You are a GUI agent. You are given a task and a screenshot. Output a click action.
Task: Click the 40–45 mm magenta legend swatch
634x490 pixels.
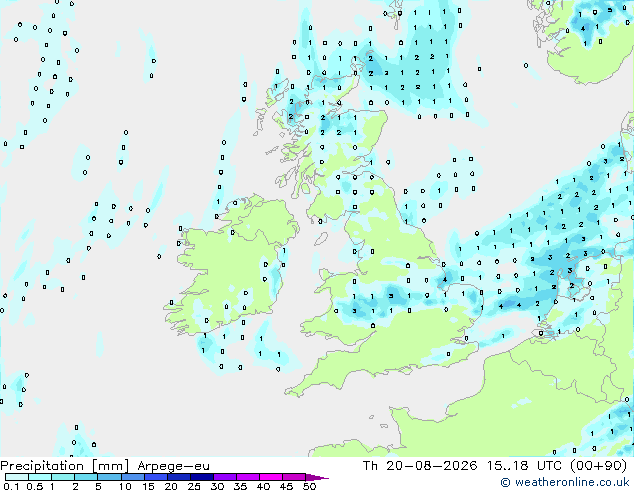click(271, 477)
